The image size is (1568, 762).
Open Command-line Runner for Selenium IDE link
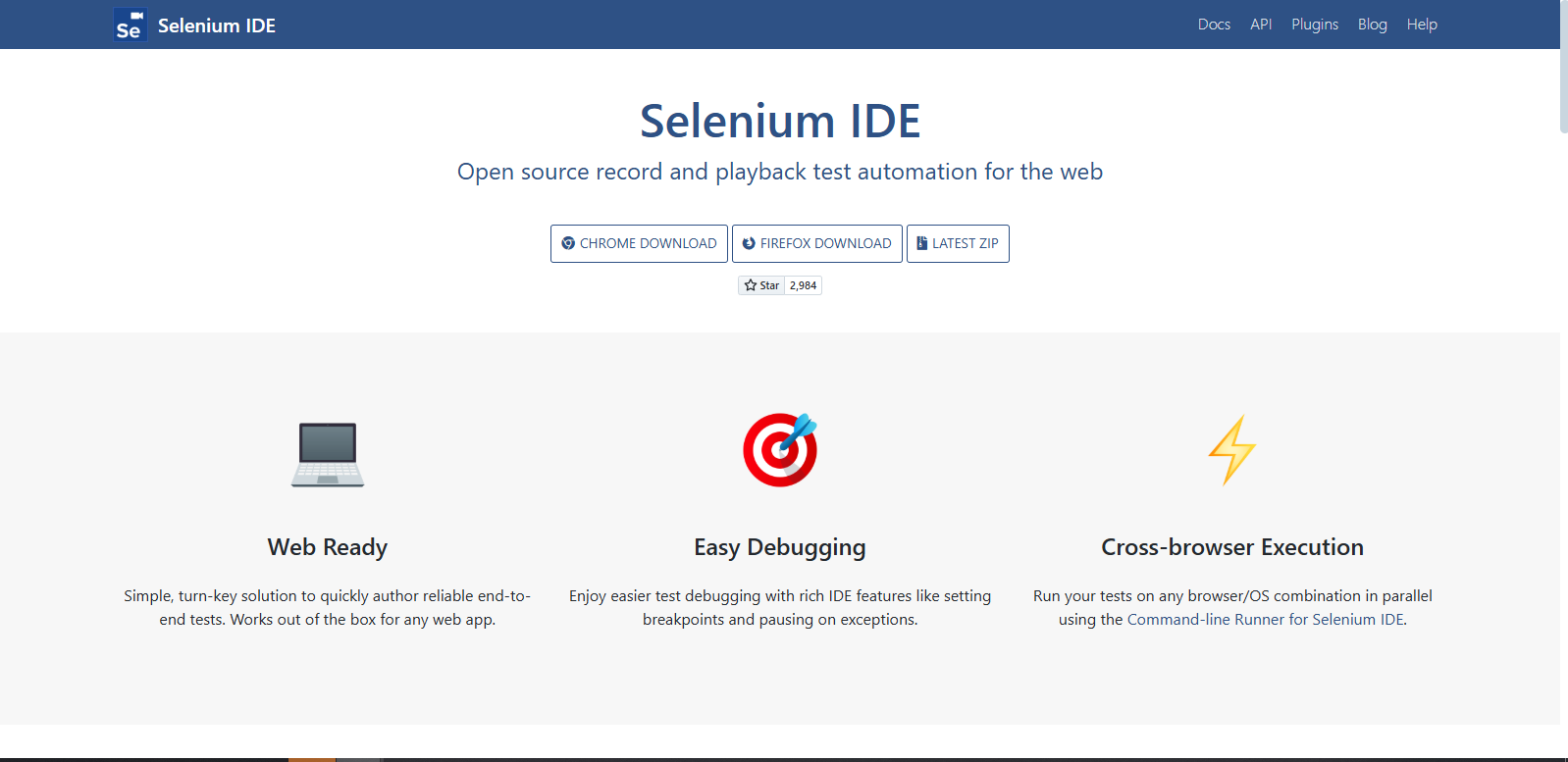(x=1266, y=620)
